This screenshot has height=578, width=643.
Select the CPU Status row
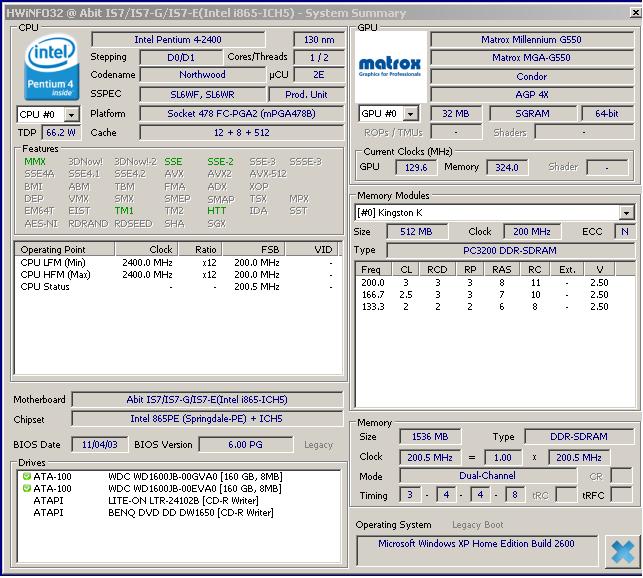click(x=178, y=286)
